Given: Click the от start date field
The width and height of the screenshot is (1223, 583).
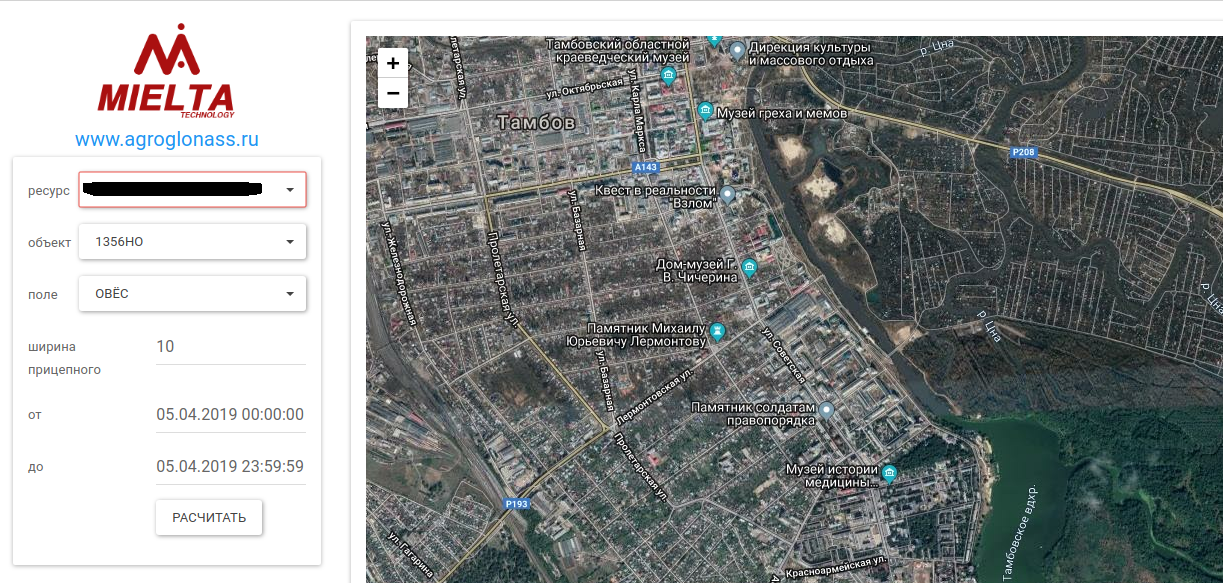Looking at the screenshot, I should point(230,415).
